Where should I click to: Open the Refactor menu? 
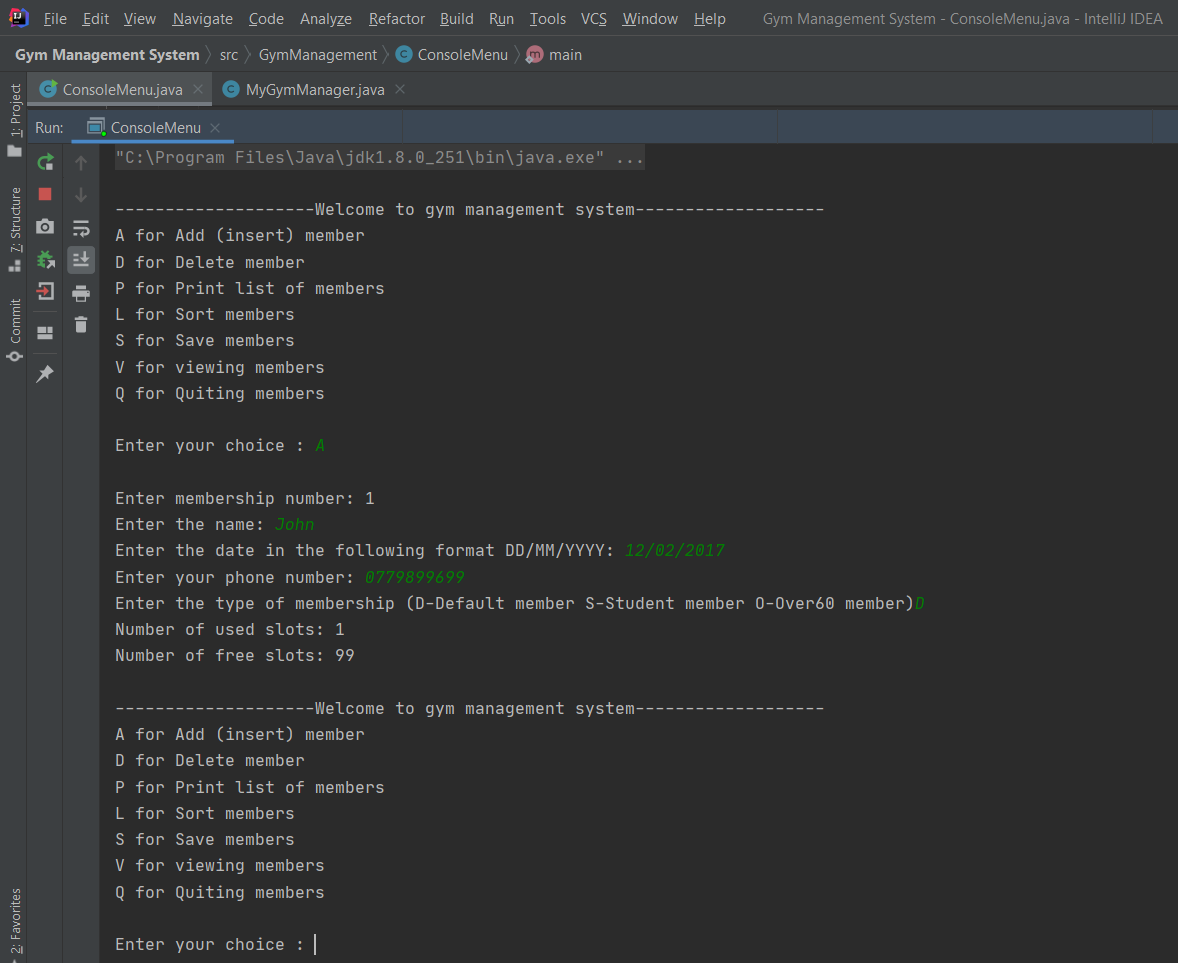[396, 19]
